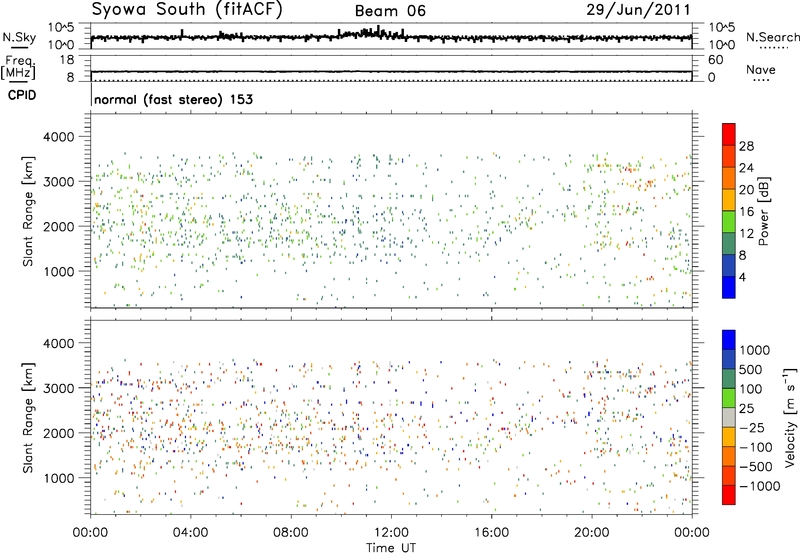The image size is (800, 554).
Task: Click the 'Nave' legend label
Action: [x=761, y=69]
